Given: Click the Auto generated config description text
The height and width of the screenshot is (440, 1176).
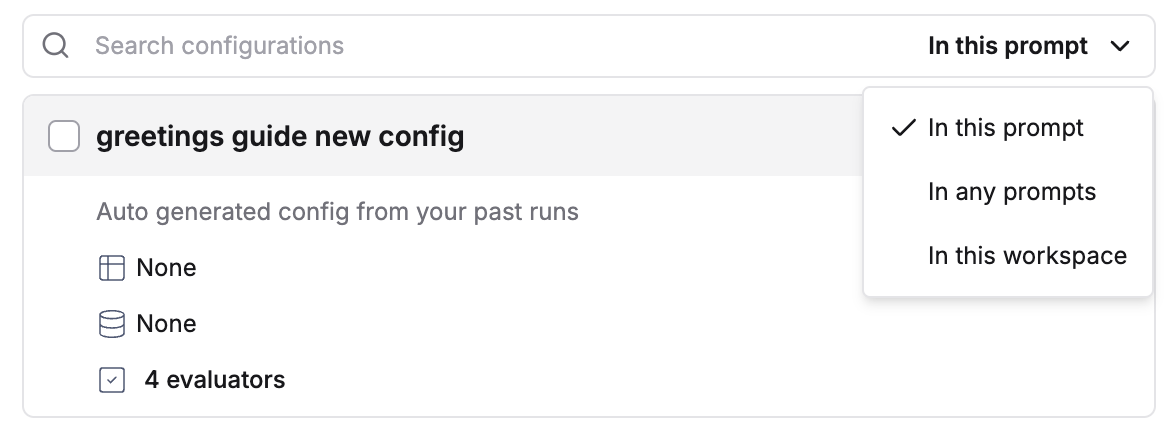Looking at the screenshot, I should (338, 212).
